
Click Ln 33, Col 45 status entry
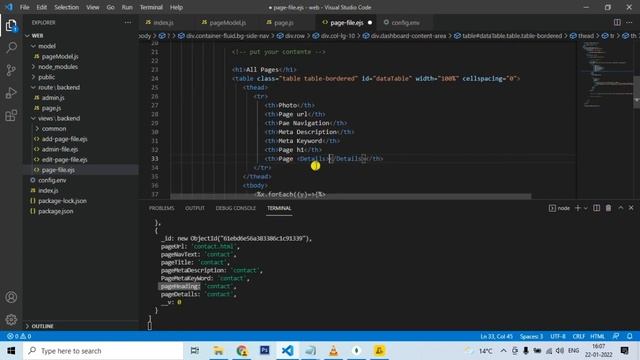point(496,336)
